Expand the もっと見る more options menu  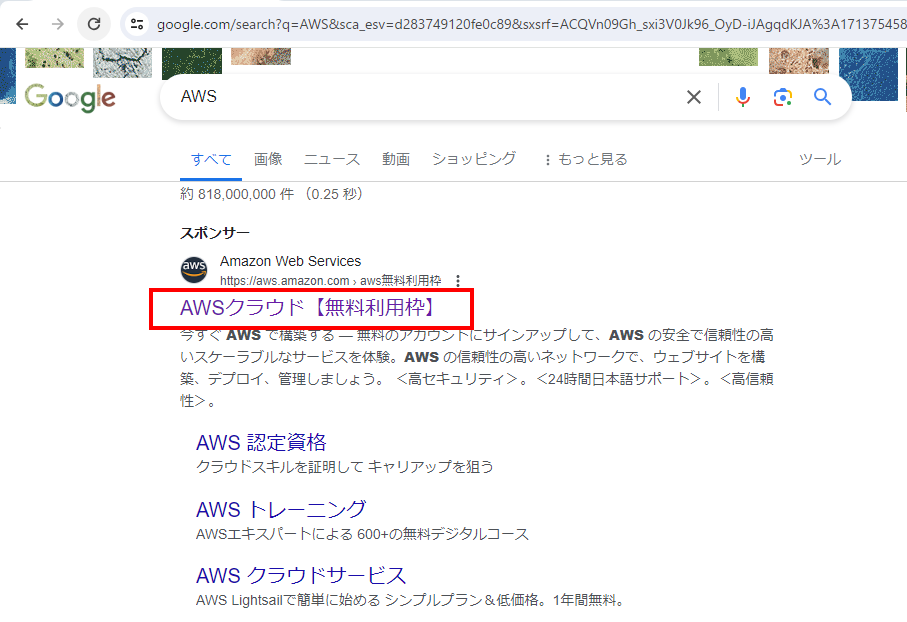click(585, 159)
